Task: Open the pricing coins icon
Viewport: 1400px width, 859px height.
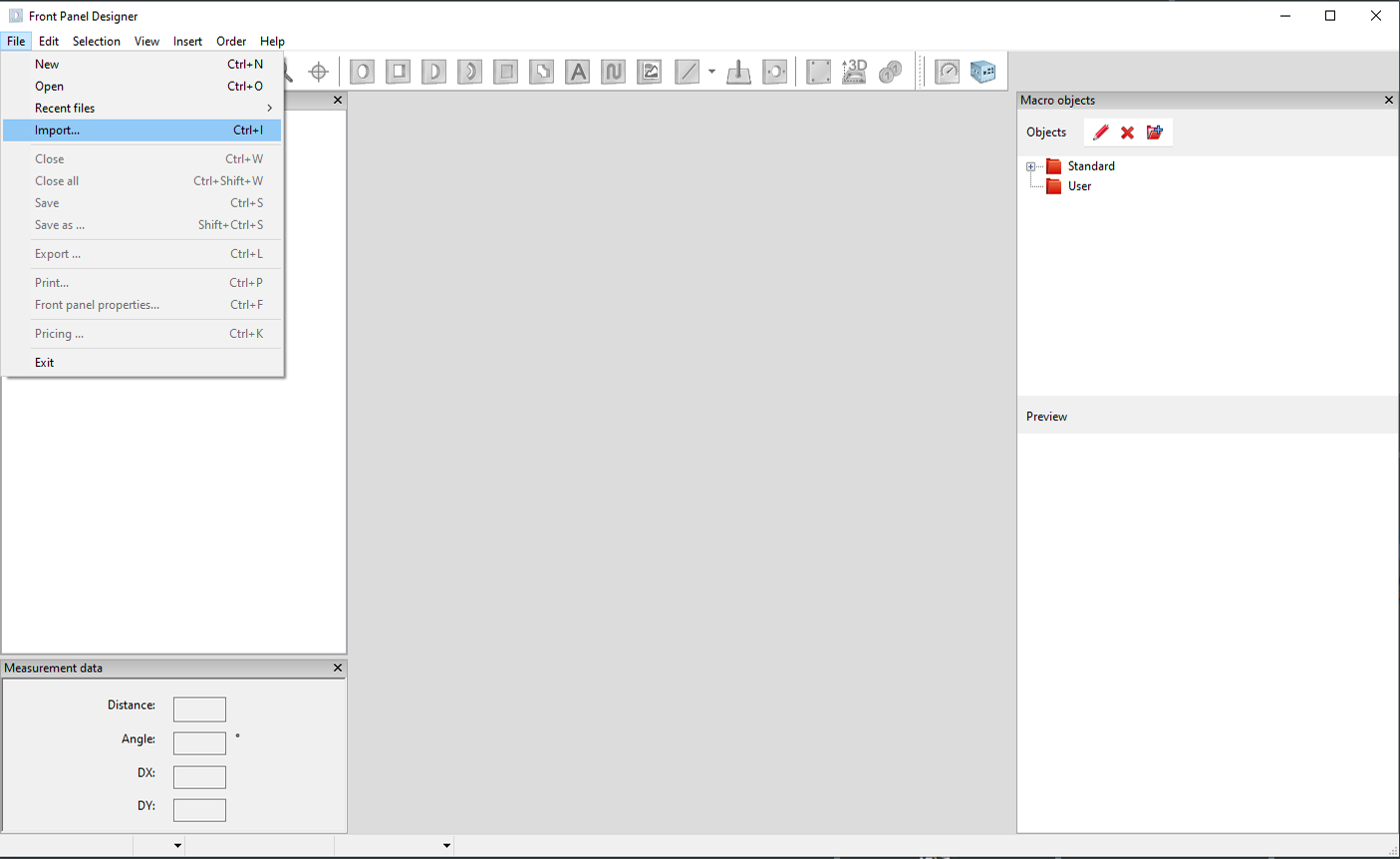Action: [890, 72]
